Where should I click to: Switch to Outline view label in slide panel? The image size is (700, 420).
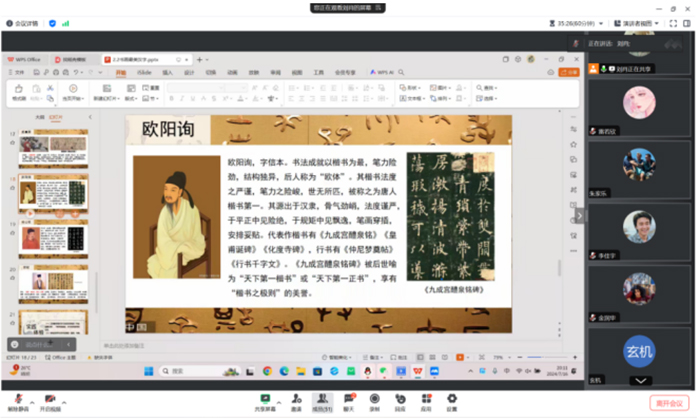point(40,117)
